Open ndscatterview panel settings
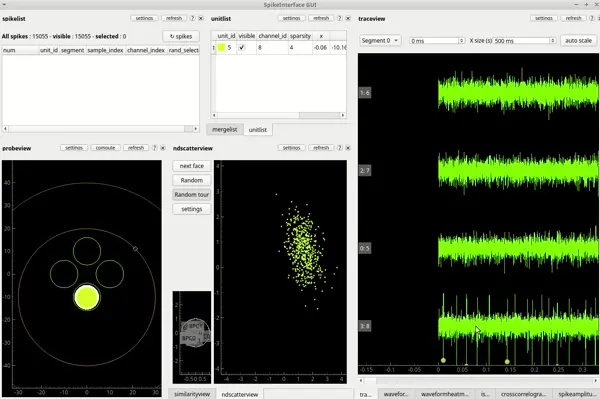600x399 pixels. coord(292,148)
